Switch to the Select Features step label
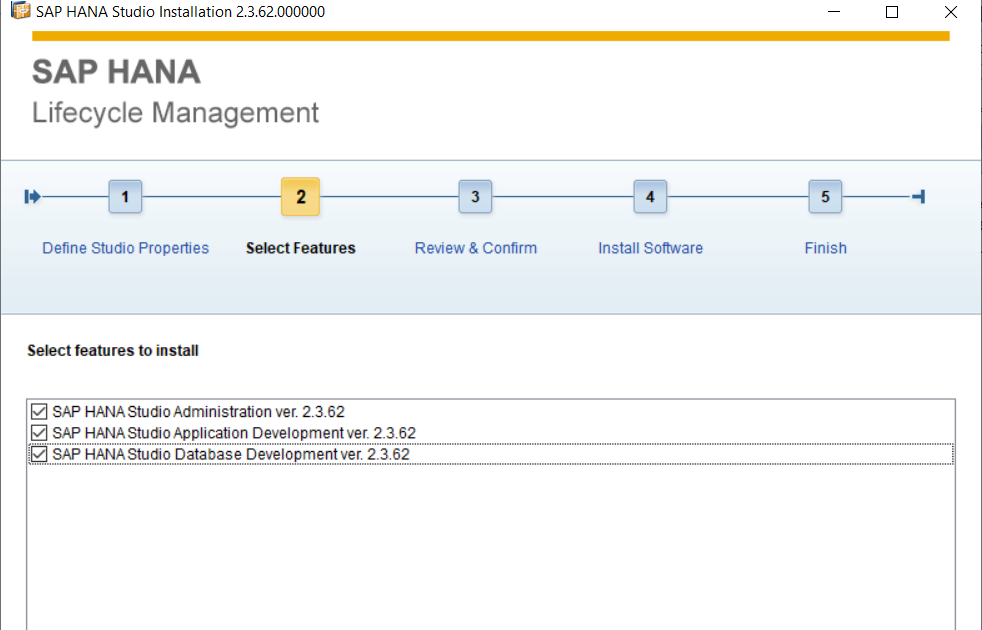 (x=300, y=248)
